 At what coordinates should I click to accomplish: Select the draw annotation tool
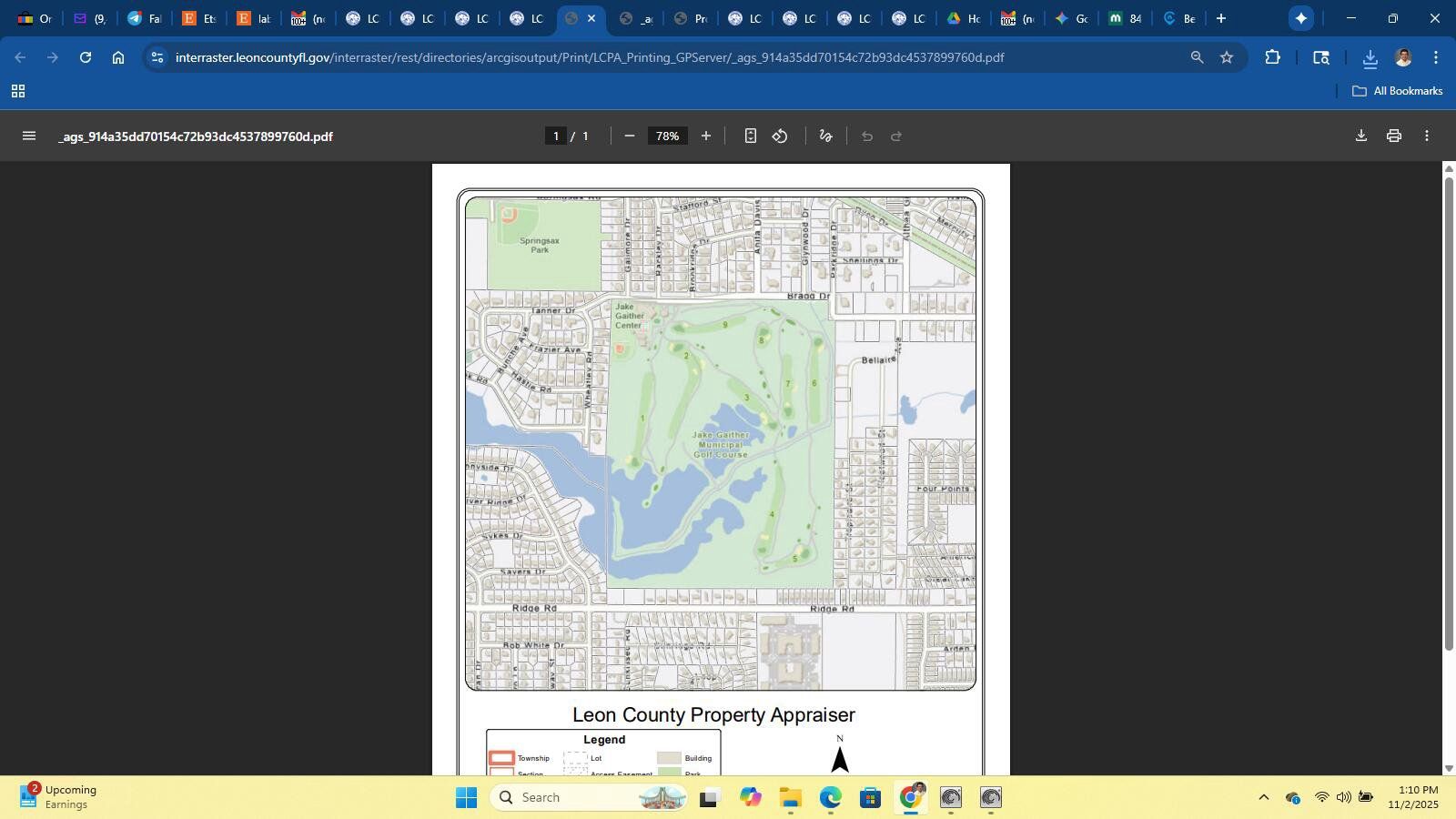pos(825,136)
